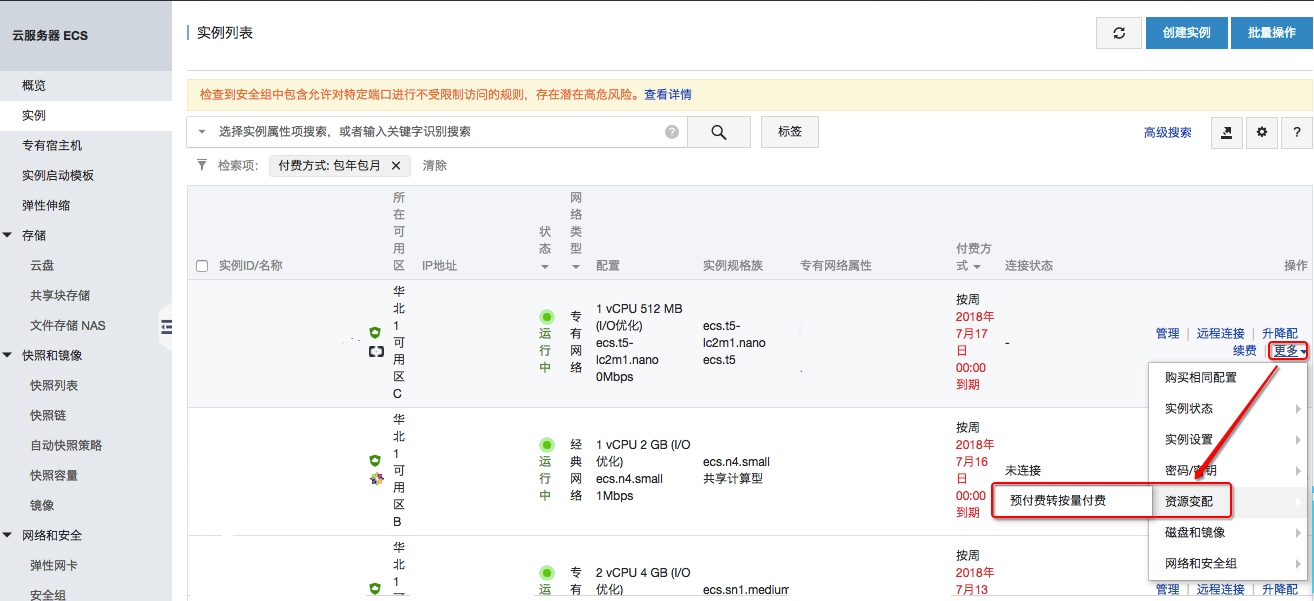Collapse the 存储 sidebar section
Screen dimensions: 1314x601
[x=8, y=235]
